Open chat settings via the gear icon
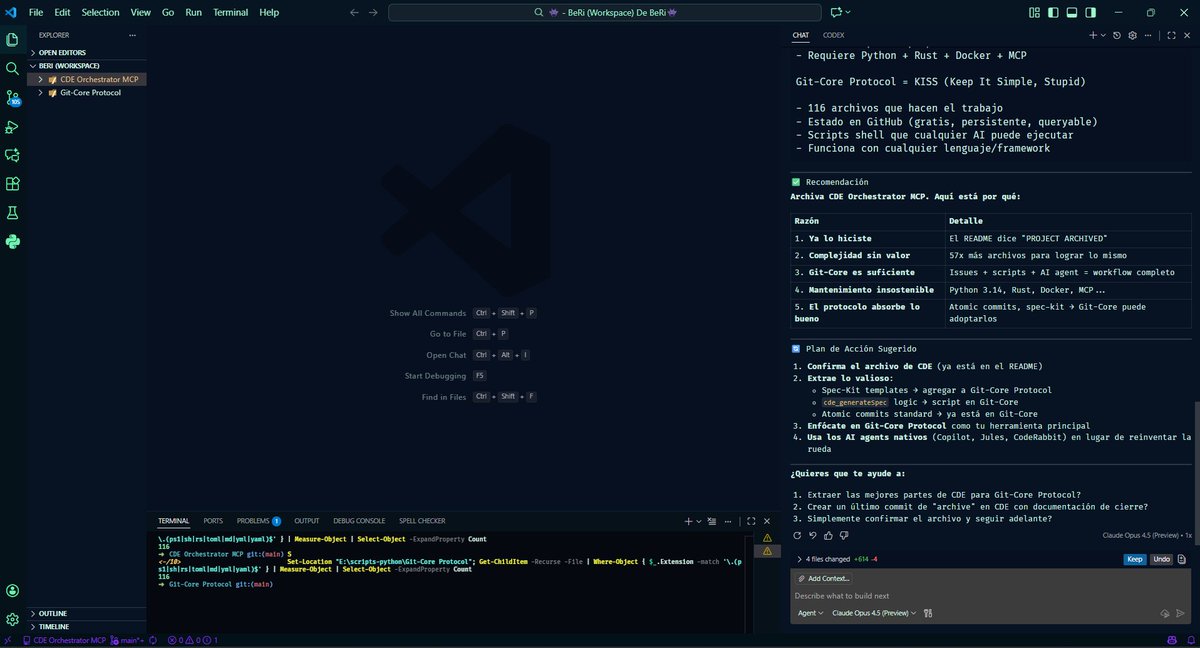This screenshot has width=1200, height=648. click(x=1132, y=34)
